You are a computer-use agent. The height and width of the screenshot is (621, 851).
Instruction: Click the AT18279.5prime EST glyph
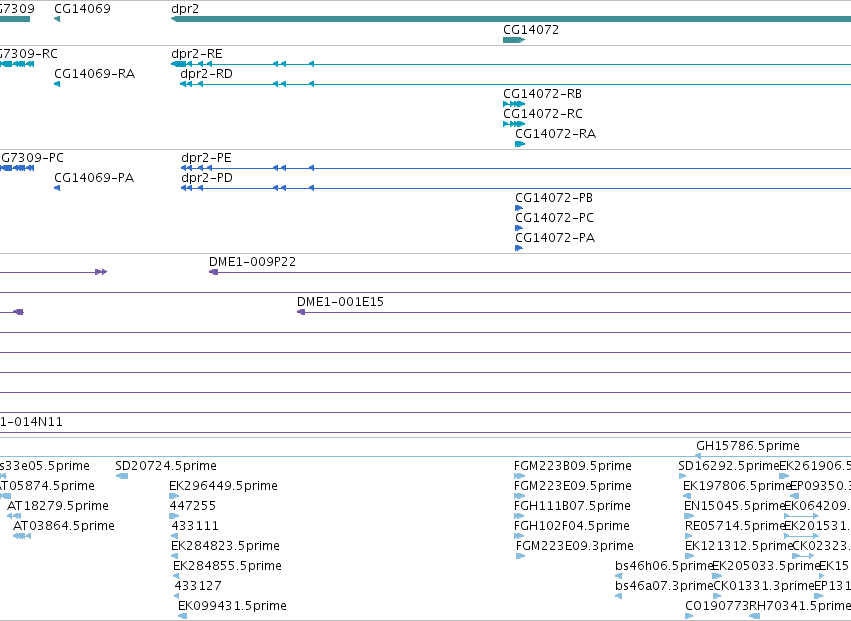(14, 516)
